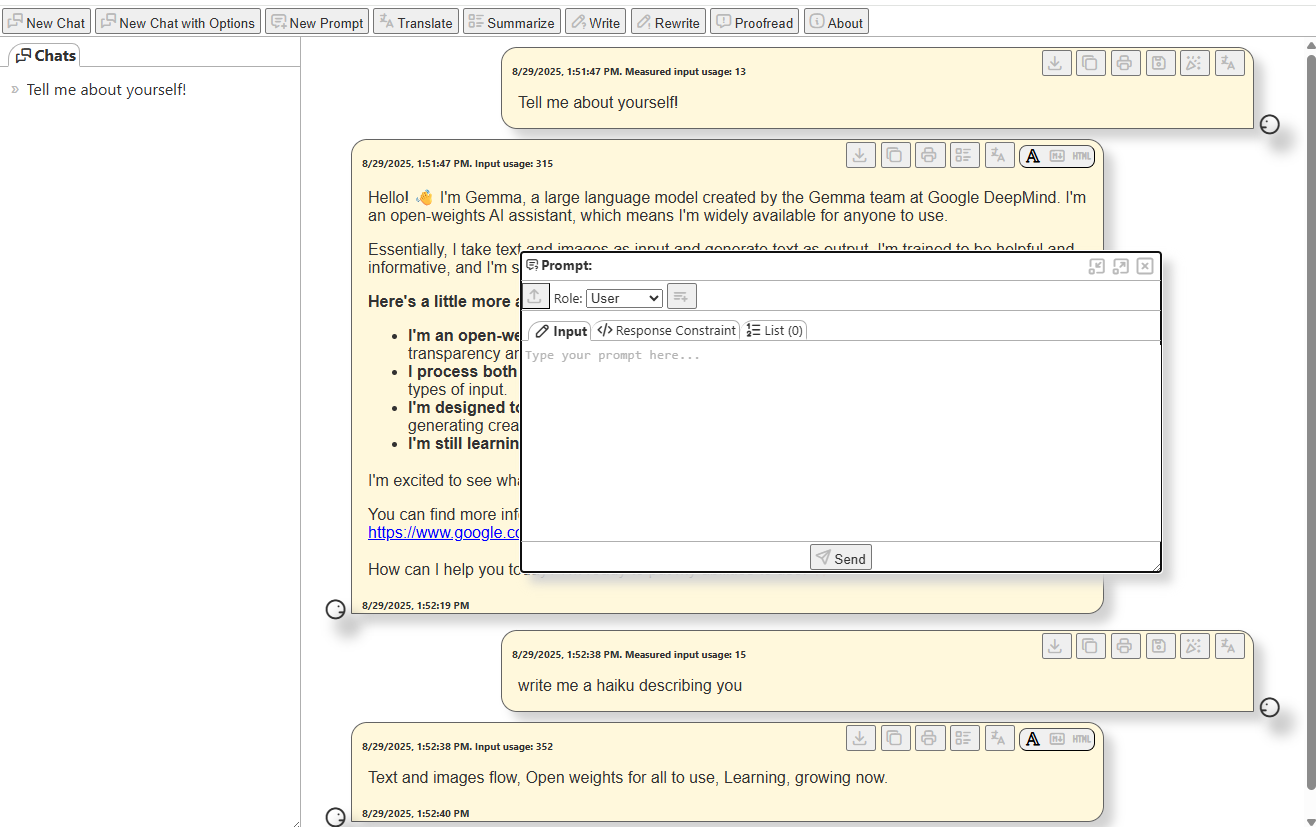Click add-to-list icon beside Role dropdown
The image size is (1316, 827).
click(x=682, y=297)
